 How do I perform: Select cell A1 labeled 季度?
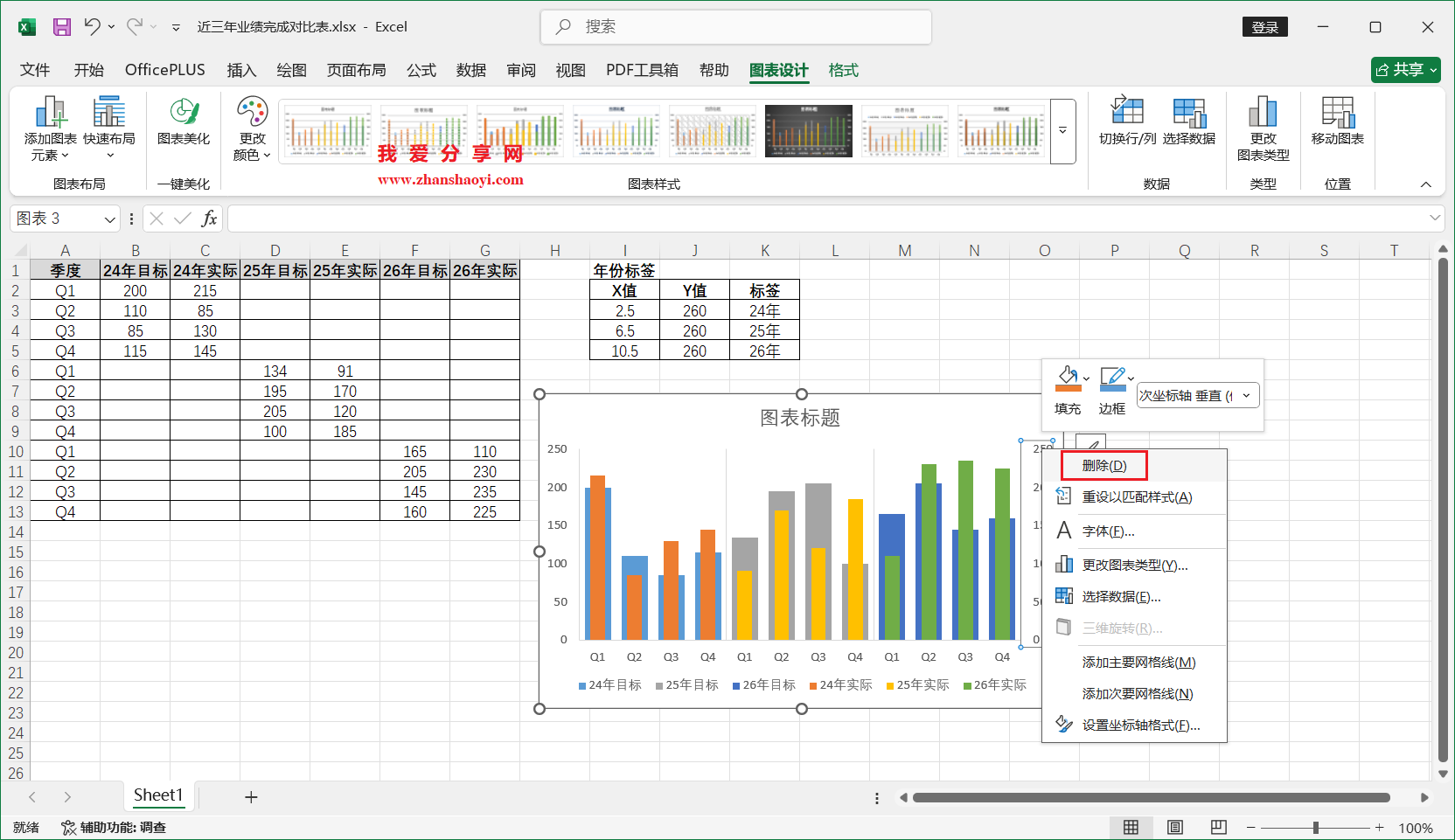tap(66, 270)
